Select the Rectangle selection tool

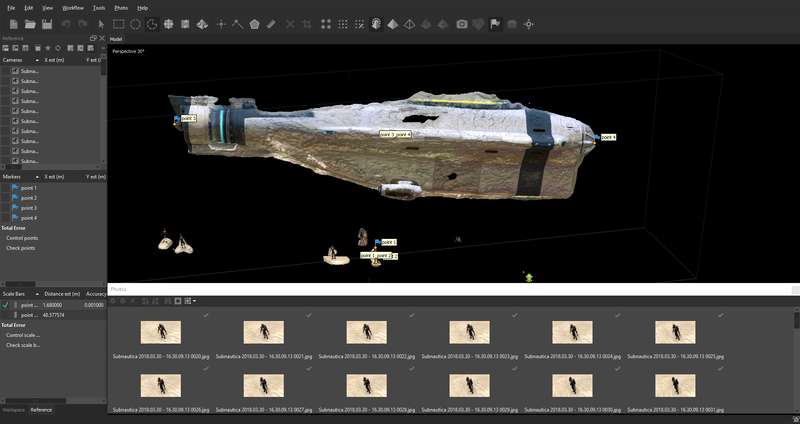click(118, 24)
